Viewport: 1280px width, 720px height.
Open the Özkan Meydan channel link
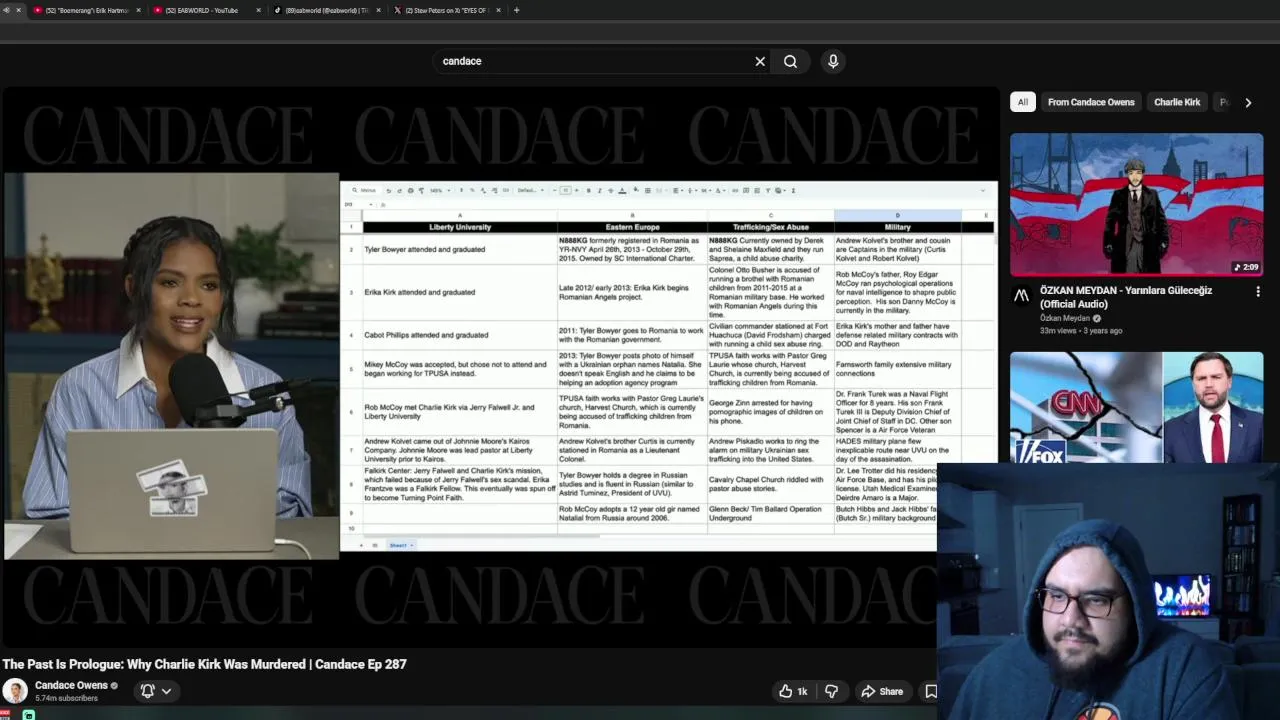pos(1065,318)
